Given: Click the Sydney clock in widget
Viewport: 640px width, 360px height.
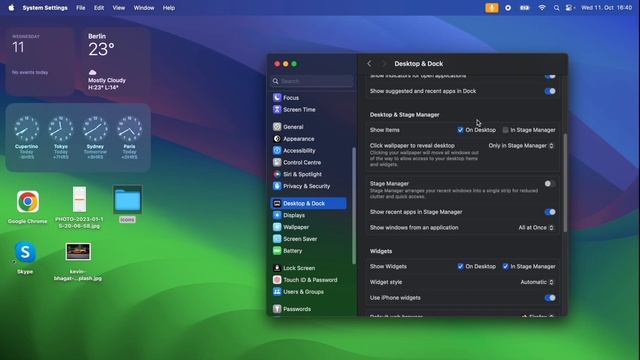Looking at the screenshot, I should (x=95, y=129).
